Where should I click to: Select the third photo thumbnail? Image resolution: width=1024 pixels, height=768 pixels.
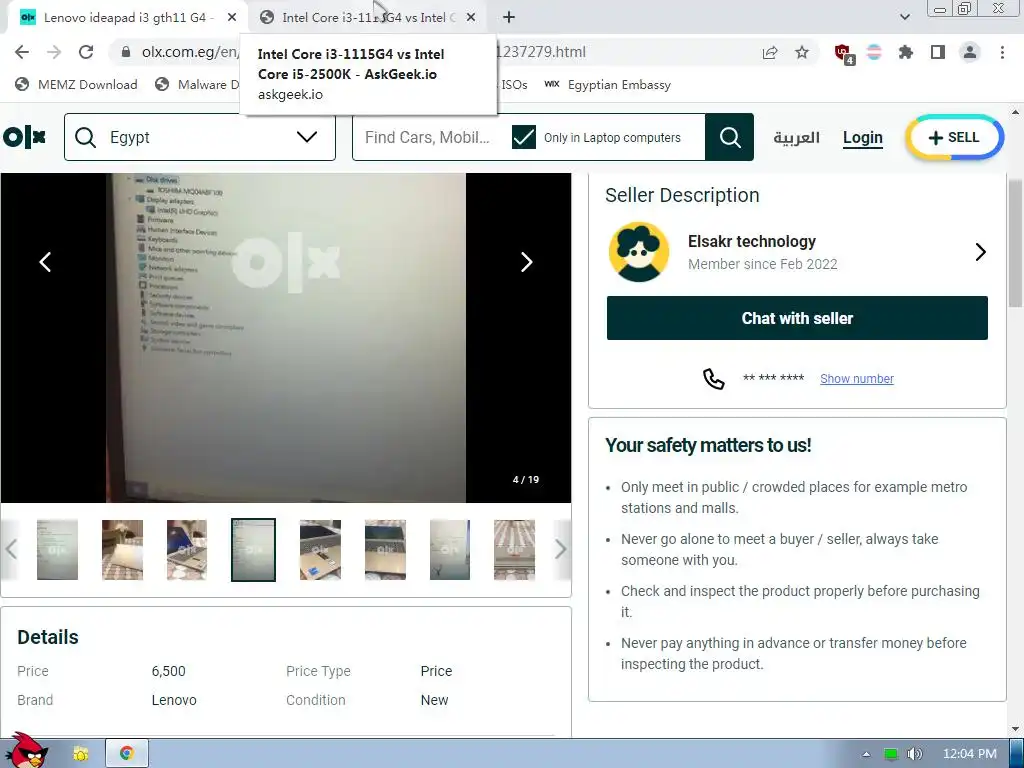[x=187, y=549]
